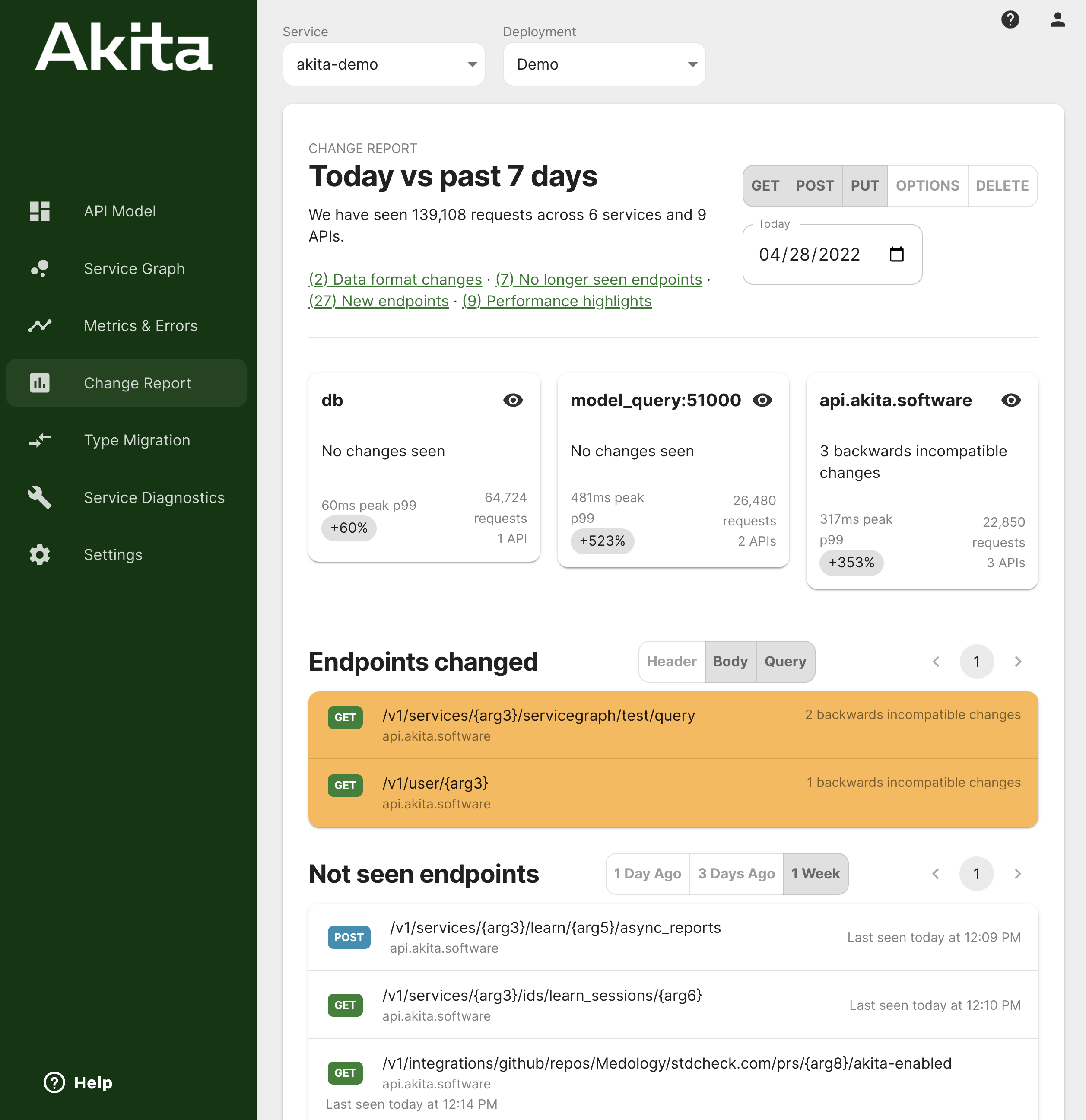Go to next page of Endpoints changed

(x=1017, y=661)
